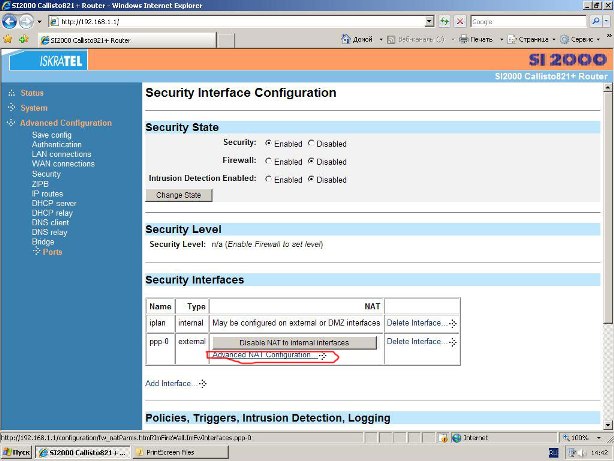Click Delete Interface for ppp-0
The height and width of the screenshot is (461, 614).
pos(422,342)
